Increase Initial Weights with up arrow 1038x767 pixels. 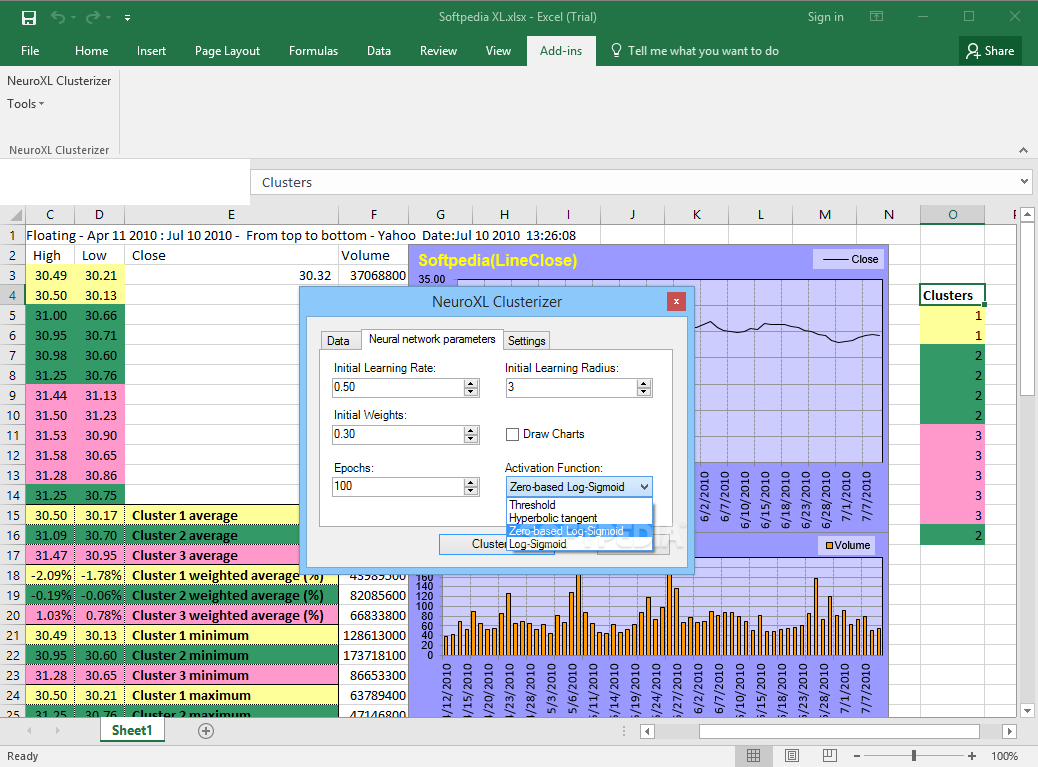pos(471,429)
